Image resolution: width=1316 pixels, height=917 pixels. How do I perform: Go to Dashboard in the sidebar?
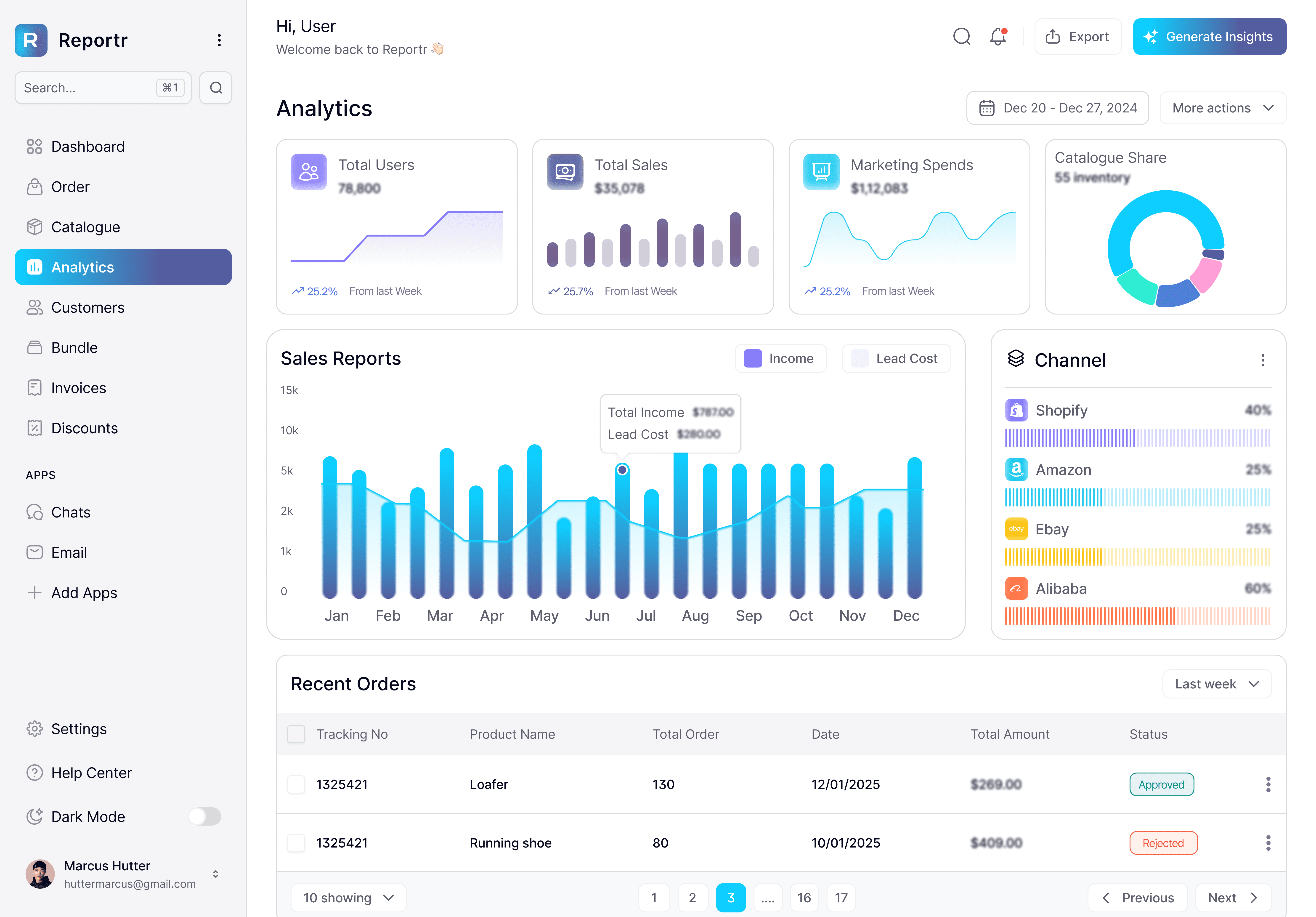pos(123,147)
